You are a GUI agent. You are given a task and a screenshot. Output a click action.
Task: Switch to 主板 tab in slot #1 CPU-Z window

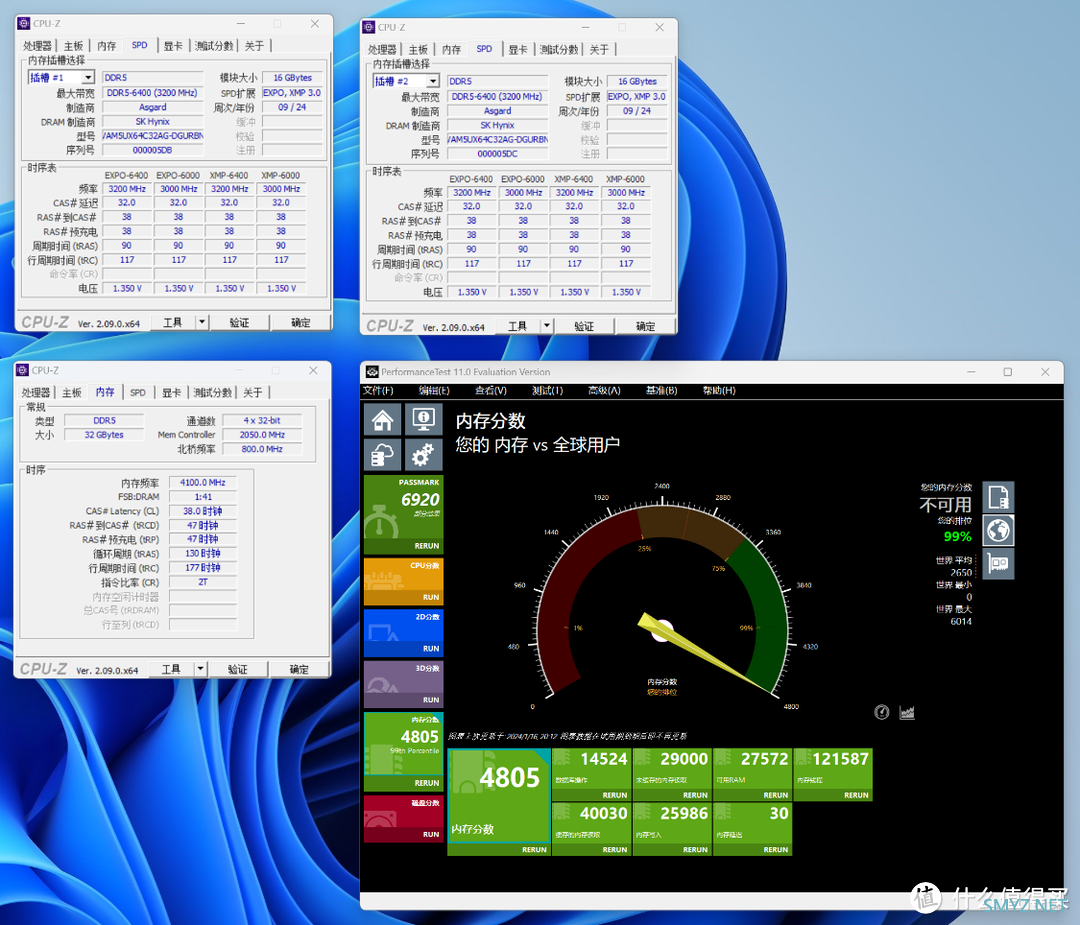click(x=74, y=45)
